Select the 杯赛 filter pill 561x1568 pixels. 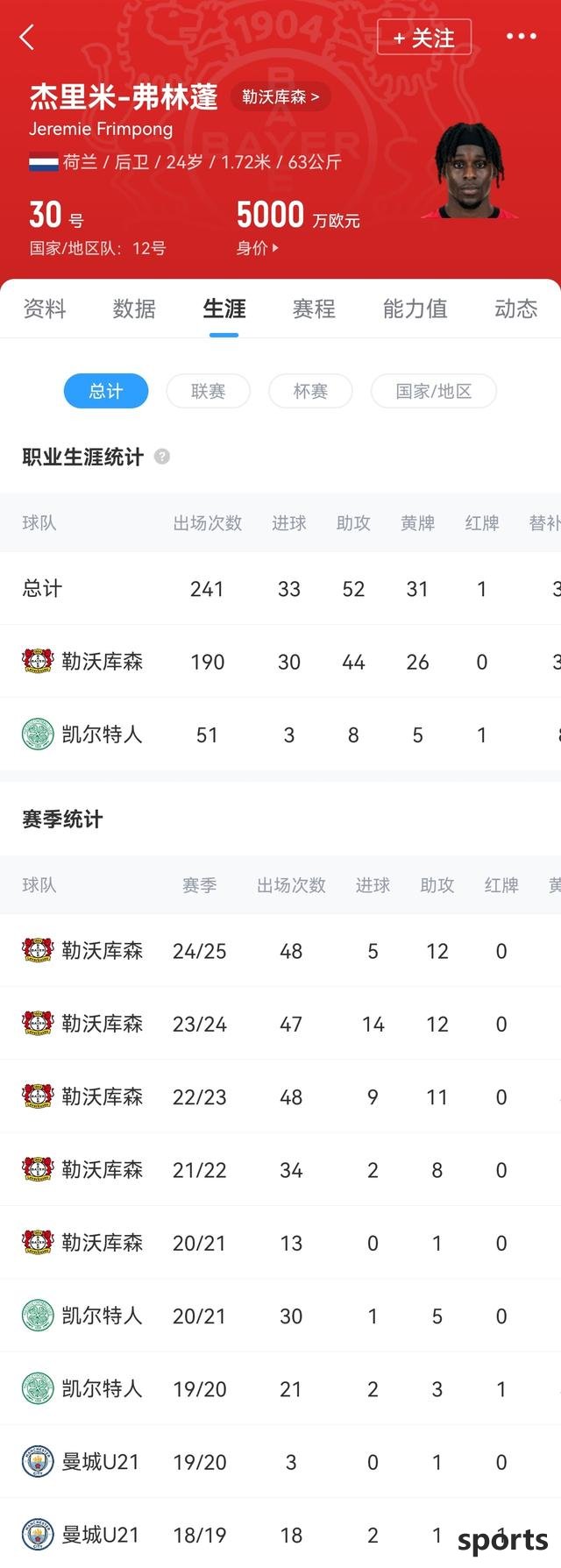pos(310,391)
